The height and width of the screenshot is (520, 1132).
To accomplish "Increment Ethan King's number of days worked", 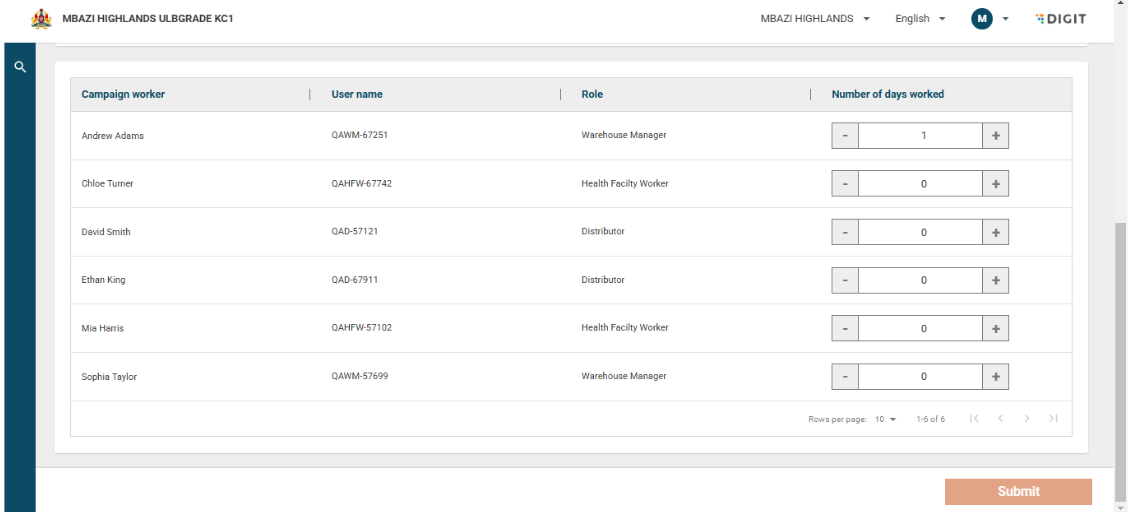I will click(995, 281).
